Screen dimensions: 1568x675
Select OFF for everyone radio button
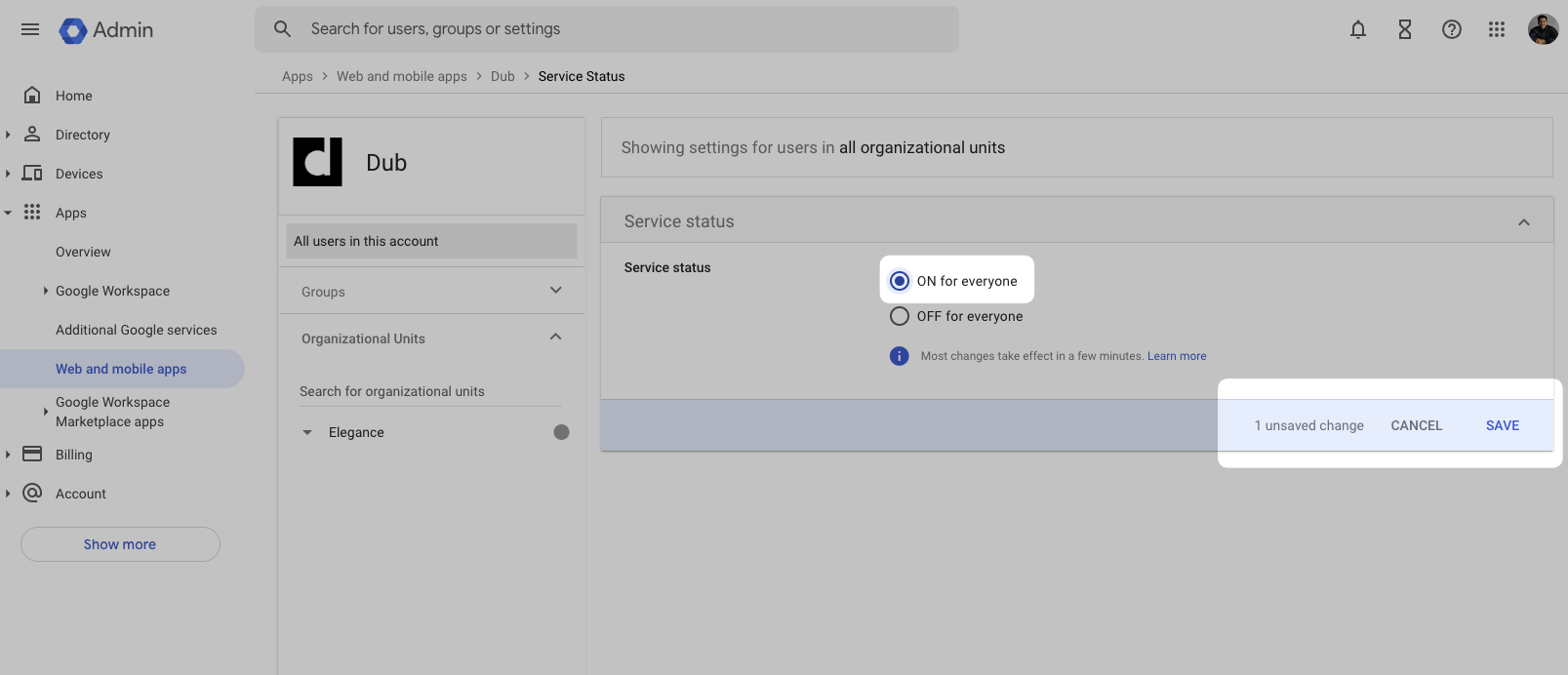pos(900,316)
